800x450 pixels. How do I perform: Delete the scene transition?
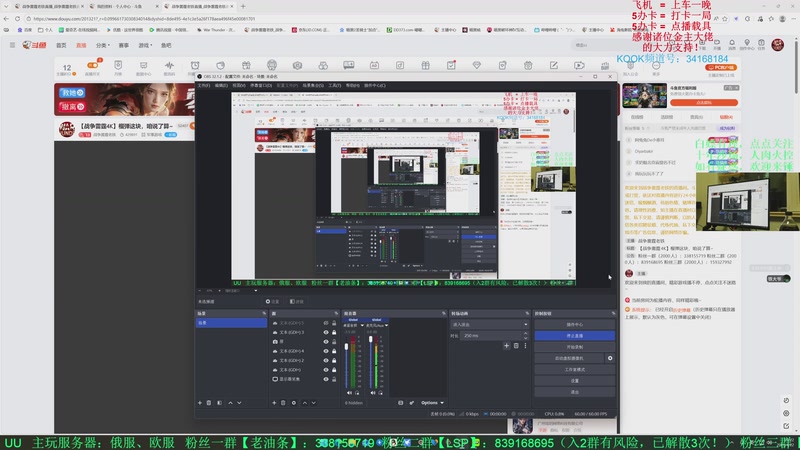coord(516,345)
